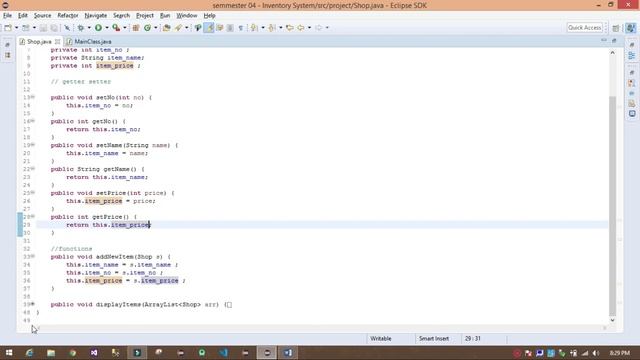
Task: Click the Save All toolbar icon
Action: 54,28
